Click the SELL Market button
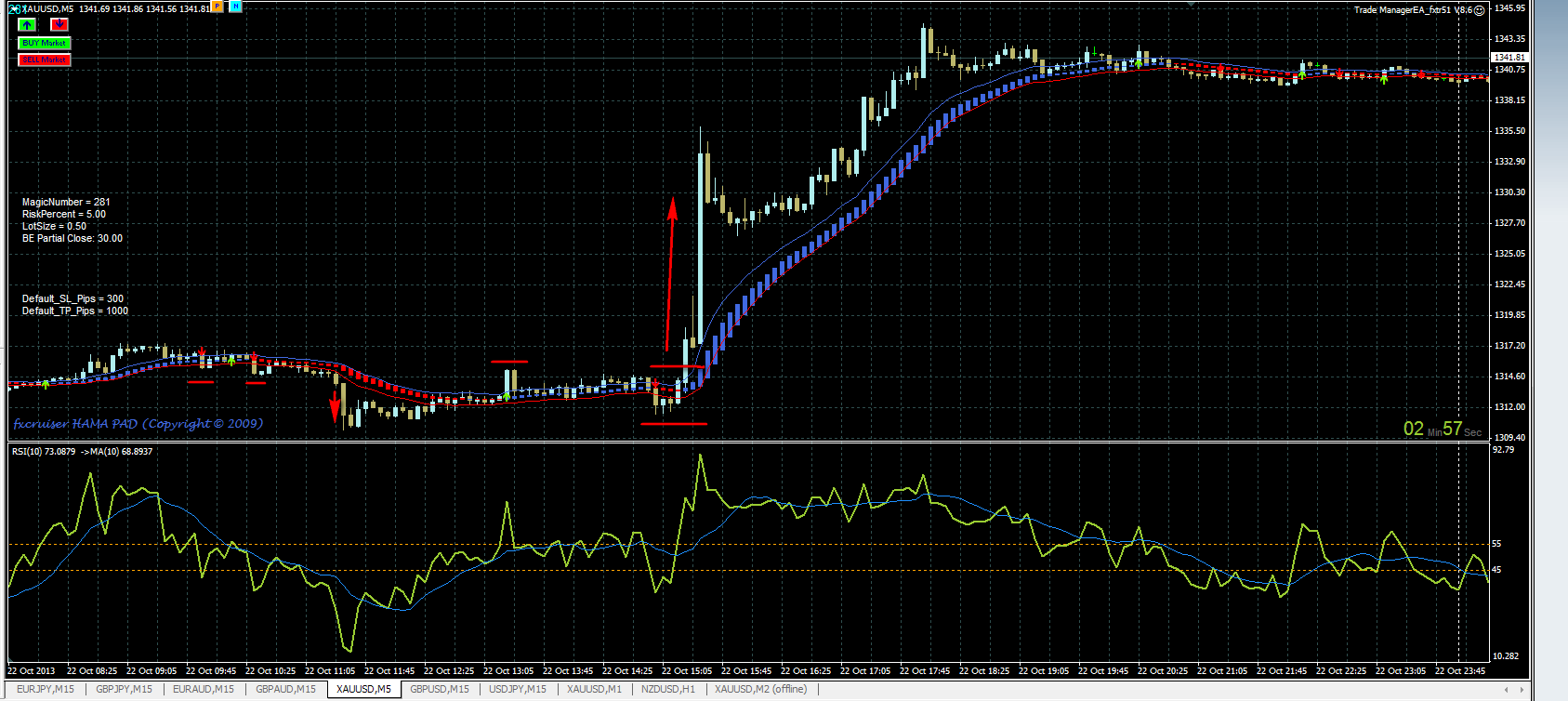The image size is (1568, 701). (44, 60)
